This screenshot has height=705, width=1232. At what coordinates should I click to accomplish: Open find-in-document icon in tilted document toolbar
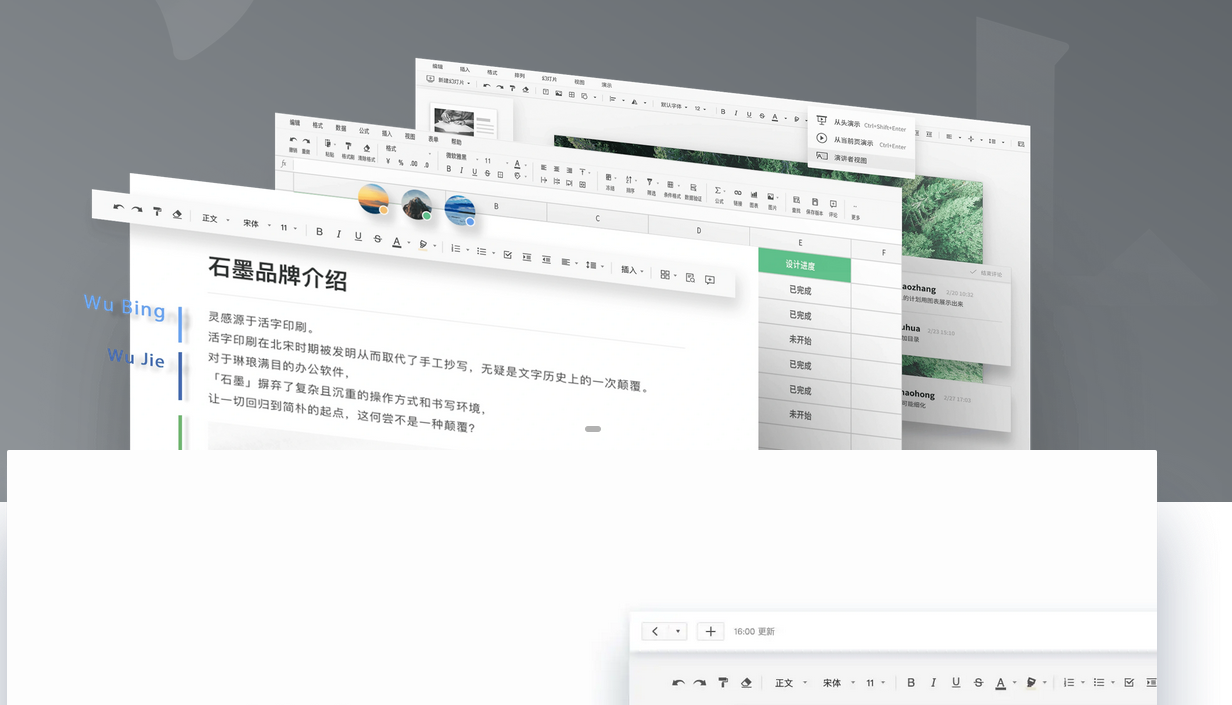[x=690, y=277]
